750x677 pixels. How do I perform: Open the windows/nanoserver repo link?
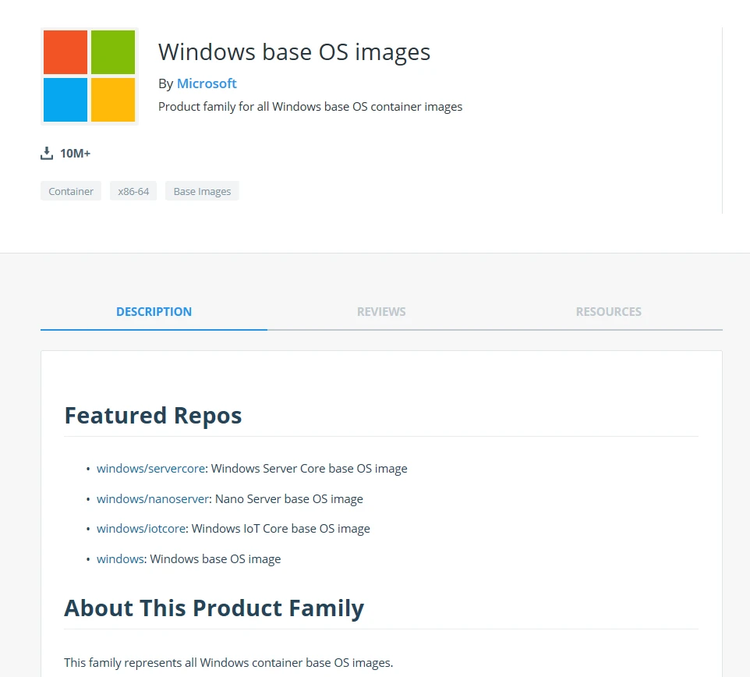(x=153, y=498)
